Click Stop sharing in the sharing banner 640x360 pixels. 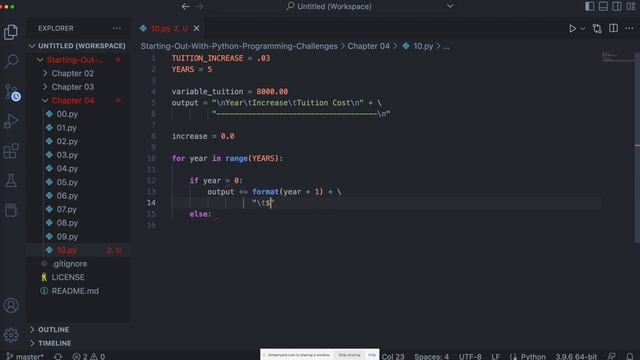pos(349,355)
